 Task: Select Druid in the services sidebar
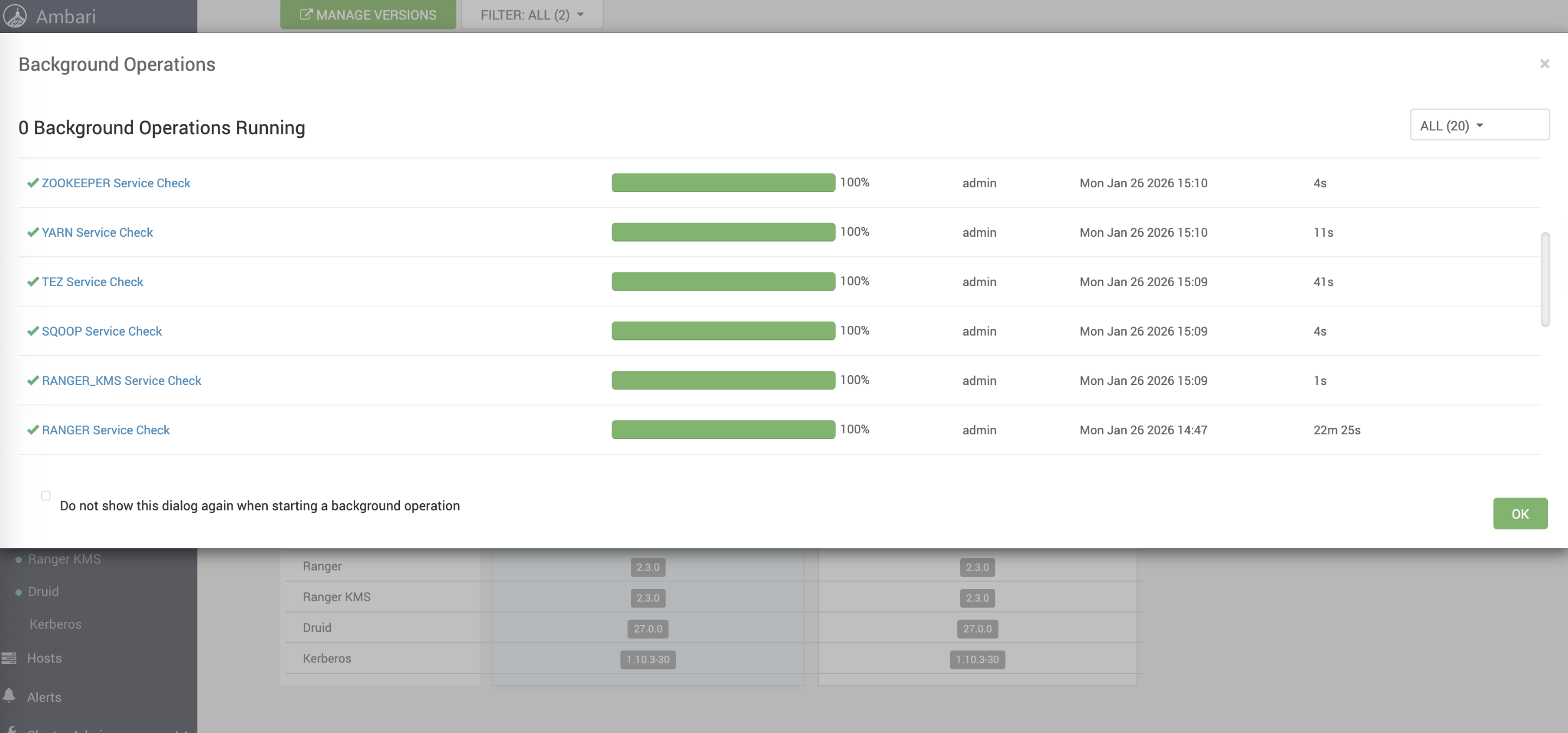pos(43,591)
